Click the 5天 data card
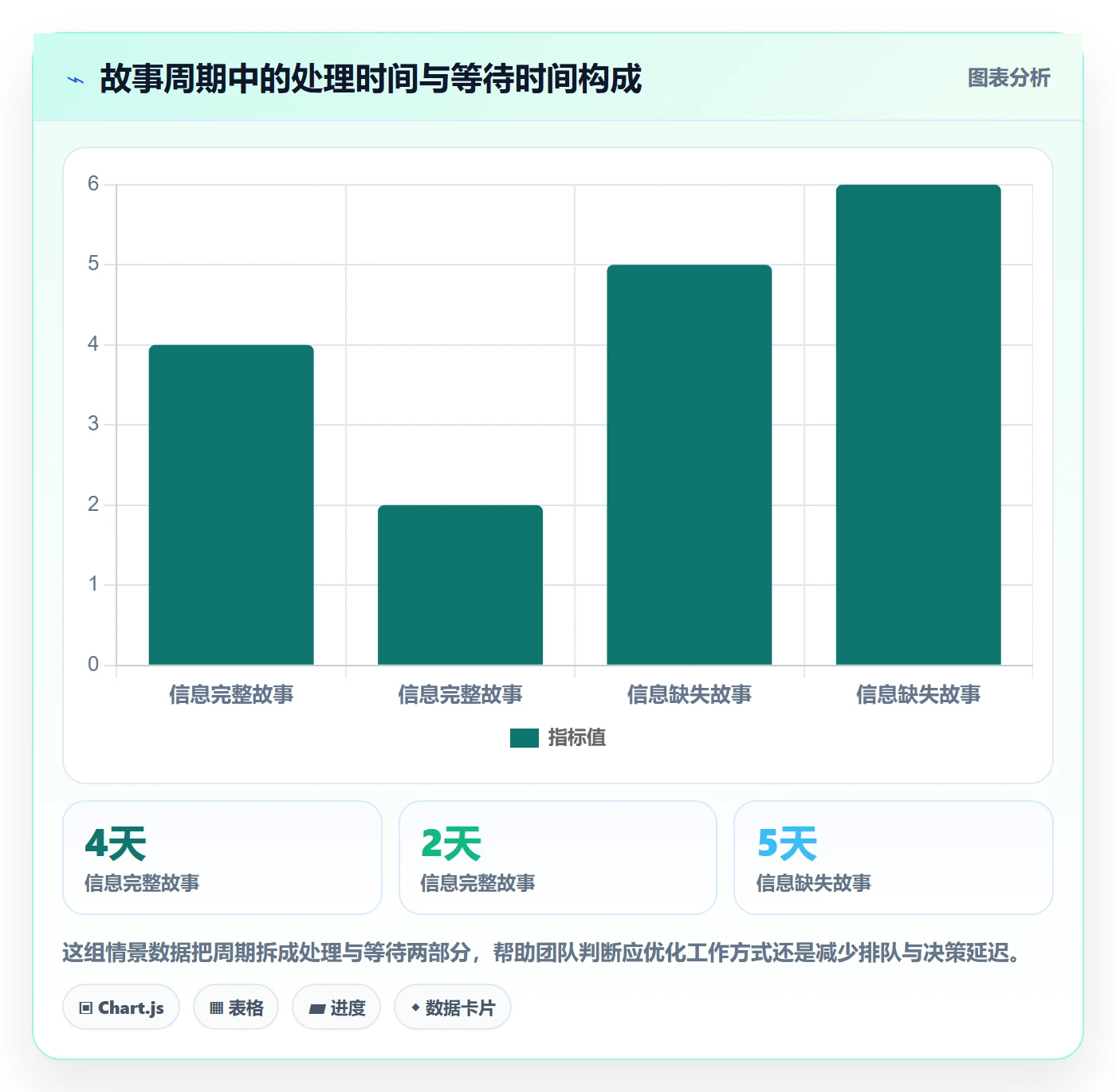Viewport: 1116px width, 1092px height. 894,858
